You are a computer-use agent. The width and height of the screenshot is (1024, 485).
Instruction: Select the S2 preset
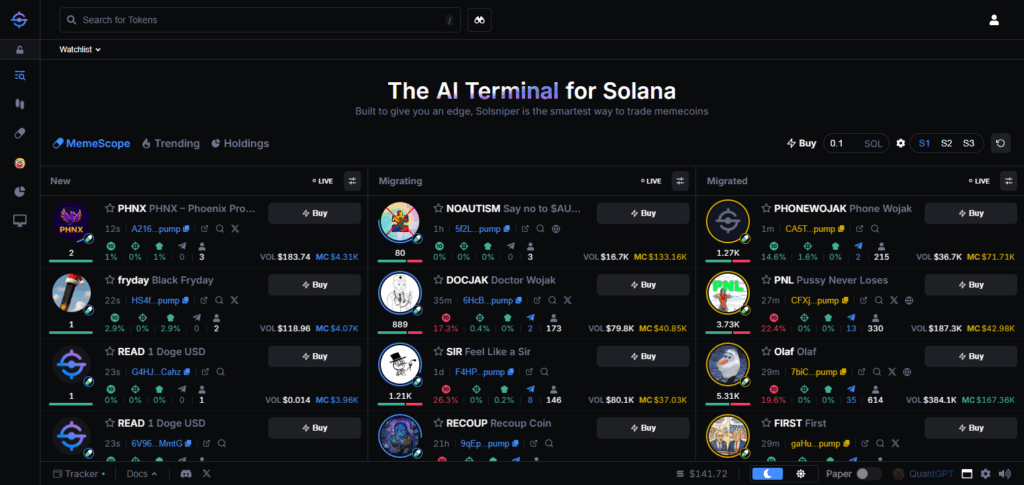coord(946,143)
